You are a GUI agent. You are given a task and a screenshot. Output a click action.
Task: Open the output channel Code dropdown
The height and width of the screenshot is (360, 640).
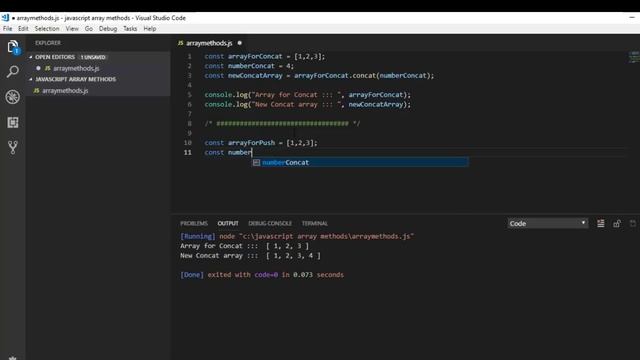point(548,223)
